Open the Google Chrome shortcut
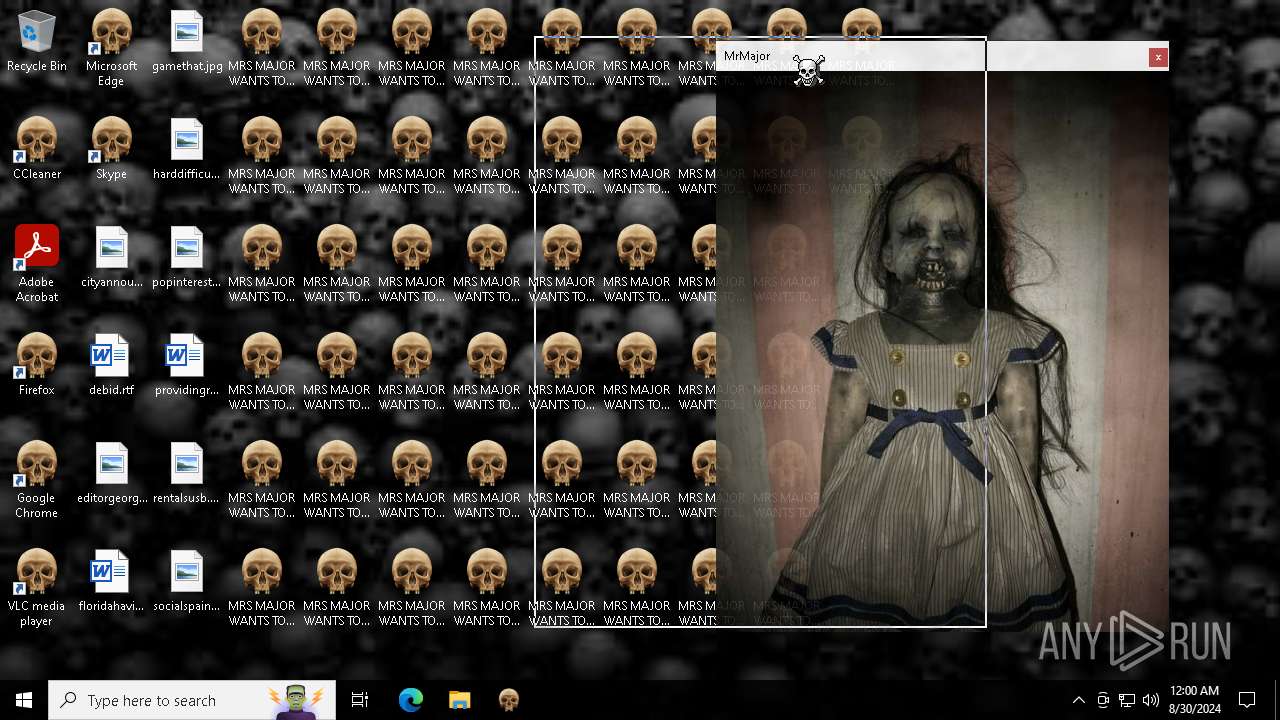 [x=37, y=479]
